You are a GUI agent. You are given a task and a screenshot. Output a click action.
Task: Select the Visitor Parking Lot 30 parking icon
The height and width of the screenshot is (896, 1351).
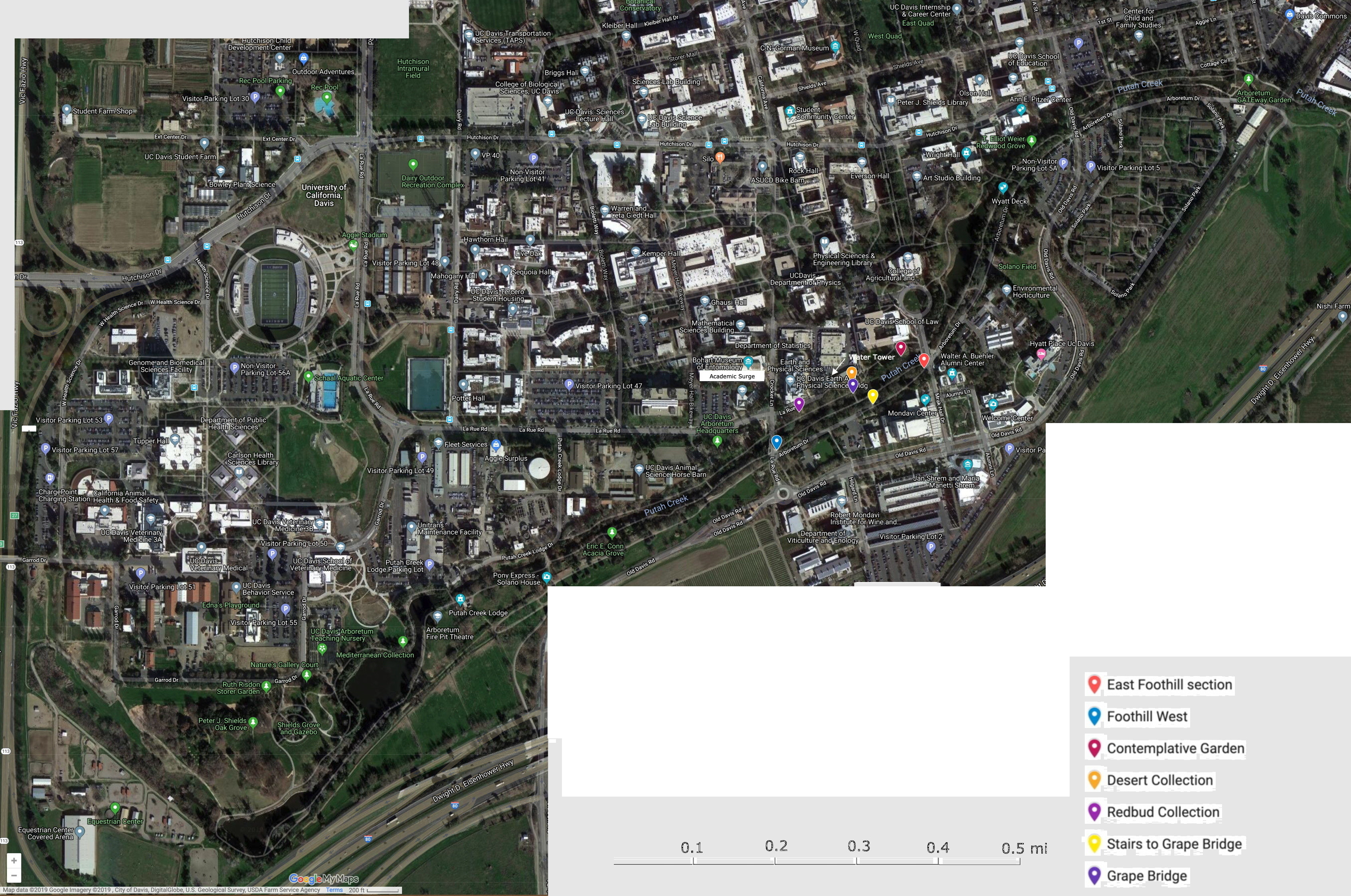click(x=255, y=97)
